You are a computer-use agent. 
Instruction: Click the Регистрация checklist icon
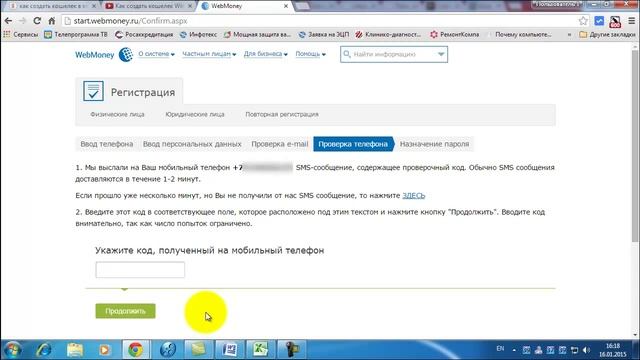93,91
